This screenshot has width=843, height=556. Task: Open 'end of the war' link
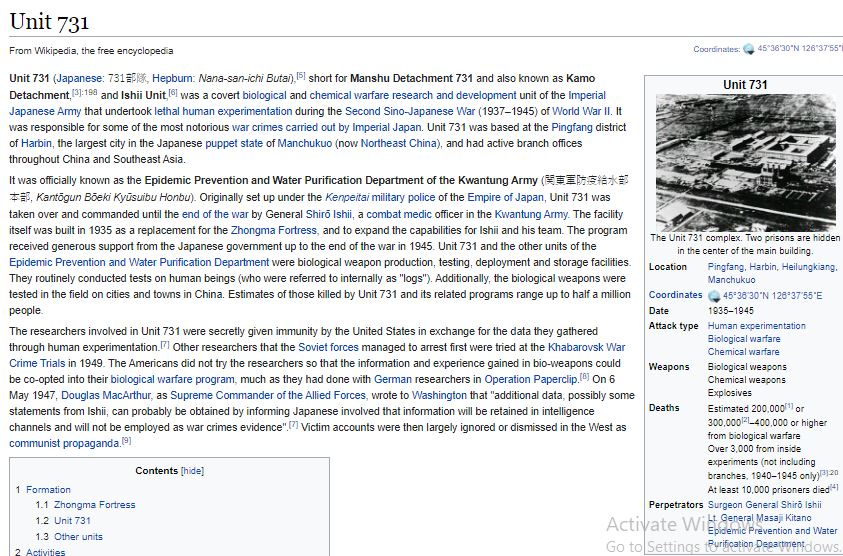215,214
